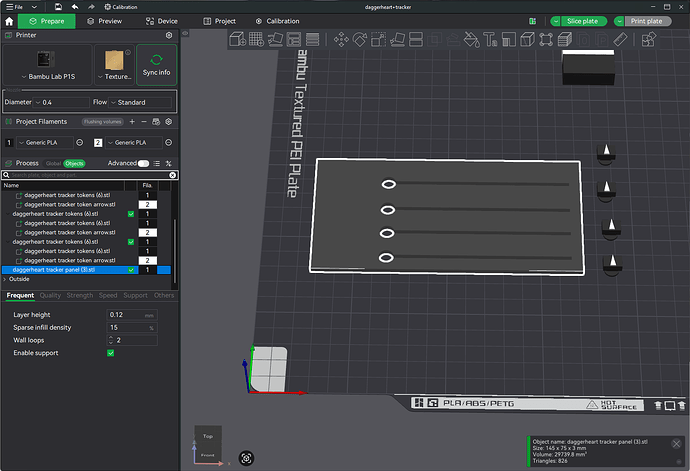Uncheck the Enable support checkbox
The width and height of the screenshot is (690, 471).
(110, 353)
